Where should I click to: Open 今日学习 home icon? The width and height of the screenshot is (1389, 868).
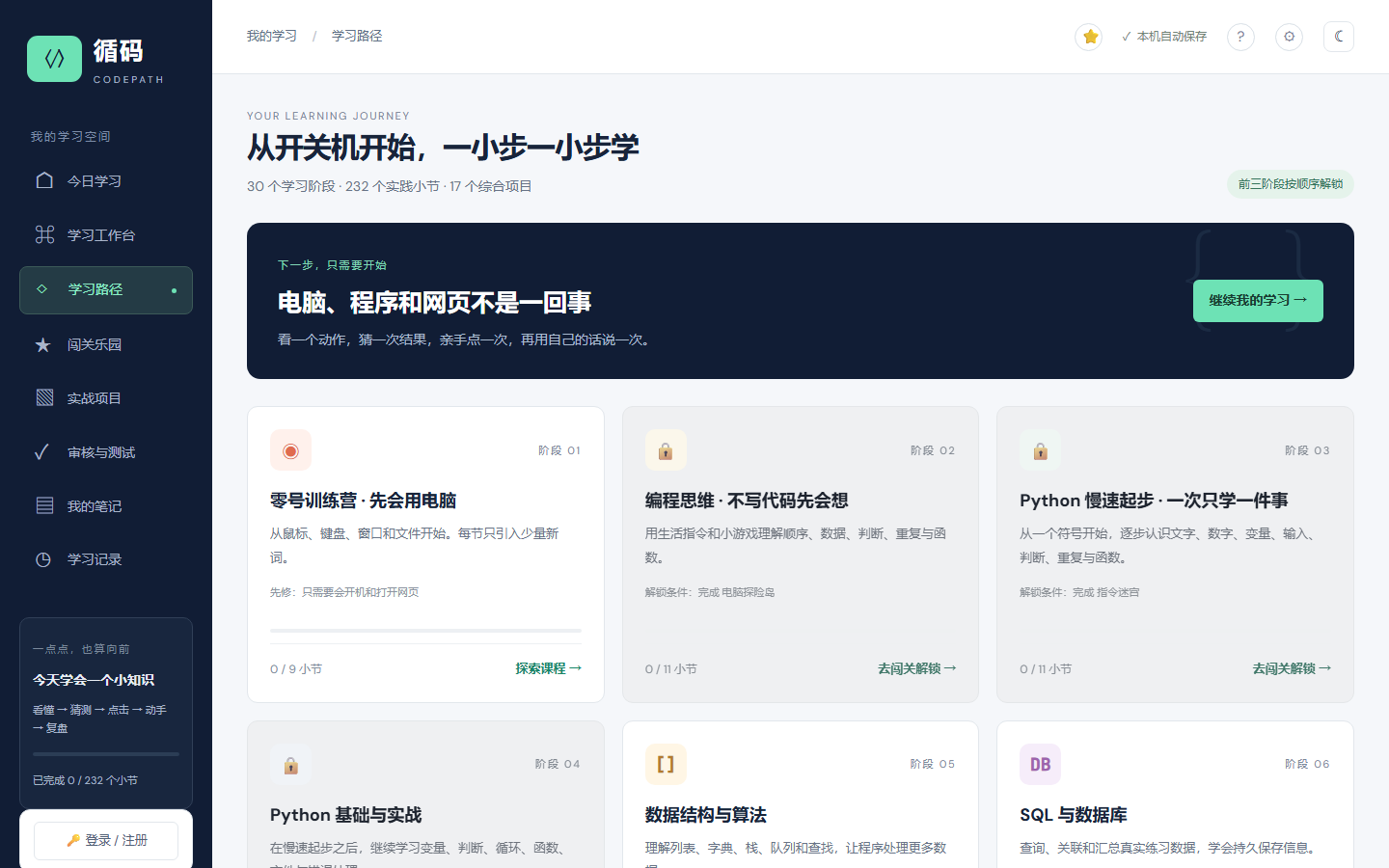click(x=44, y=180)
